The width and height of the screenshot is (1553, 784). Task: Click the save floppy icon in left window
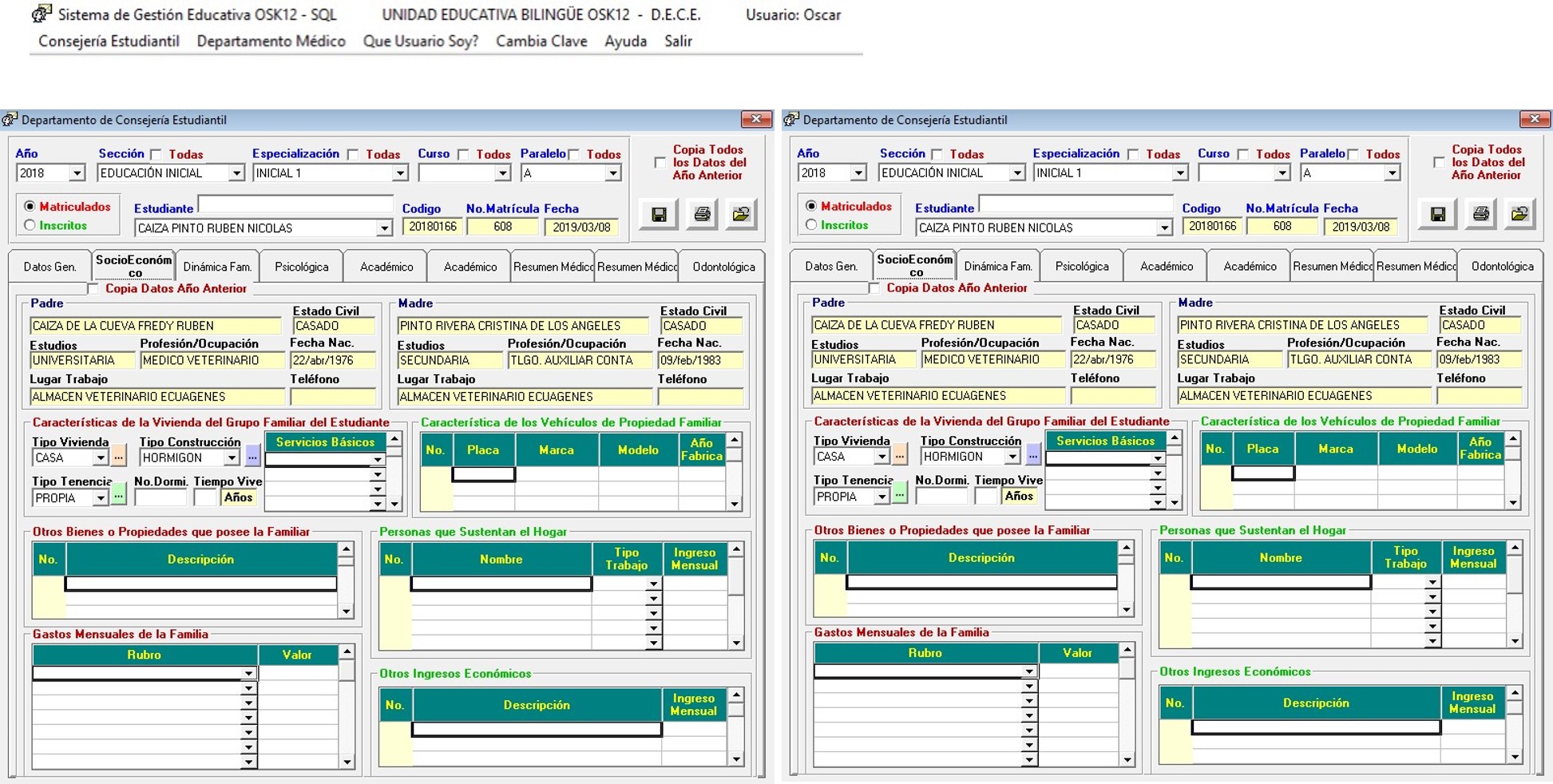click(659, 214)
